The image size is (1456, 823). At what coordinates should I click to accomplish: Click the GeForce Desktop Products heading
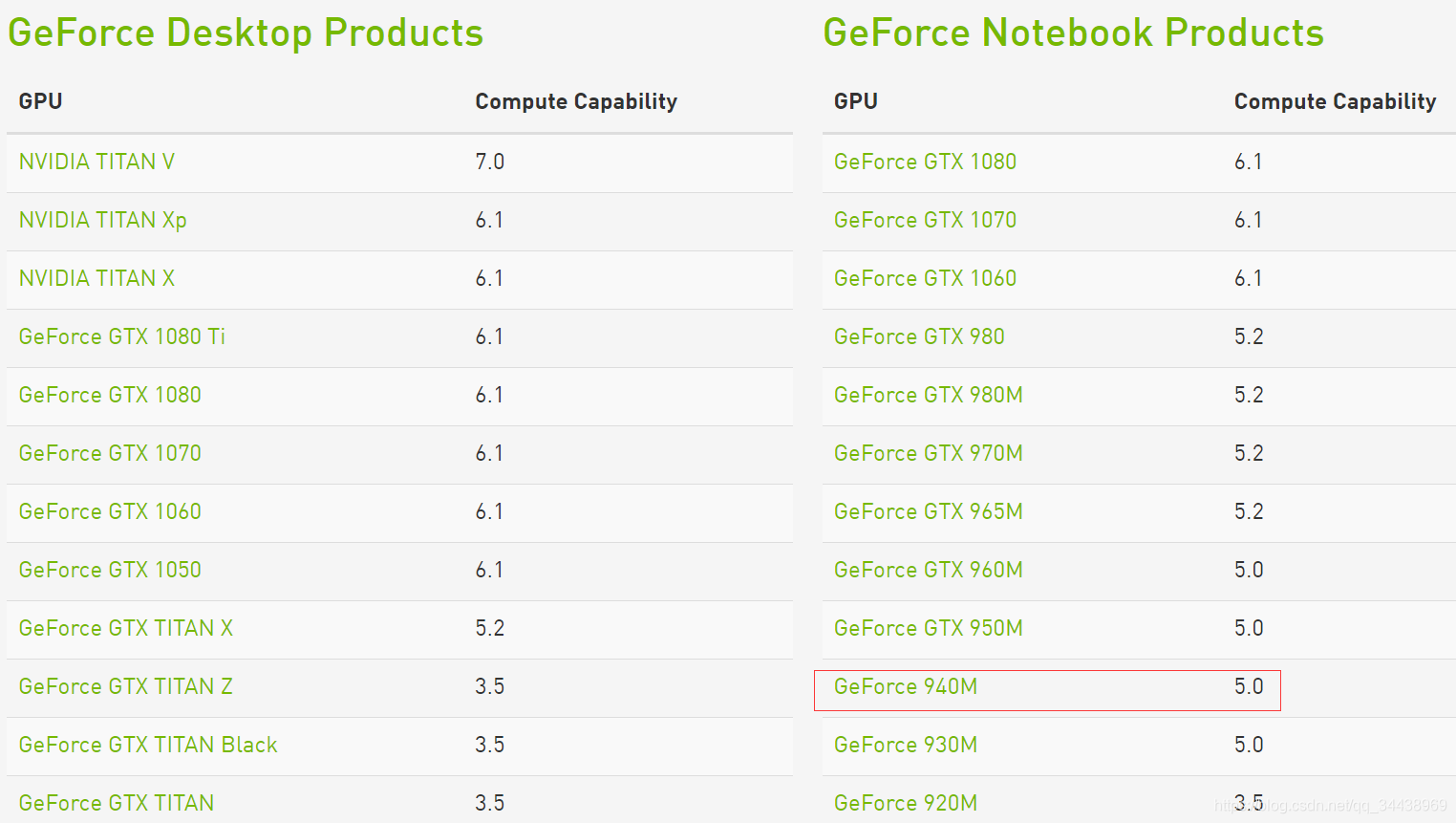click(x=246, y=32)
